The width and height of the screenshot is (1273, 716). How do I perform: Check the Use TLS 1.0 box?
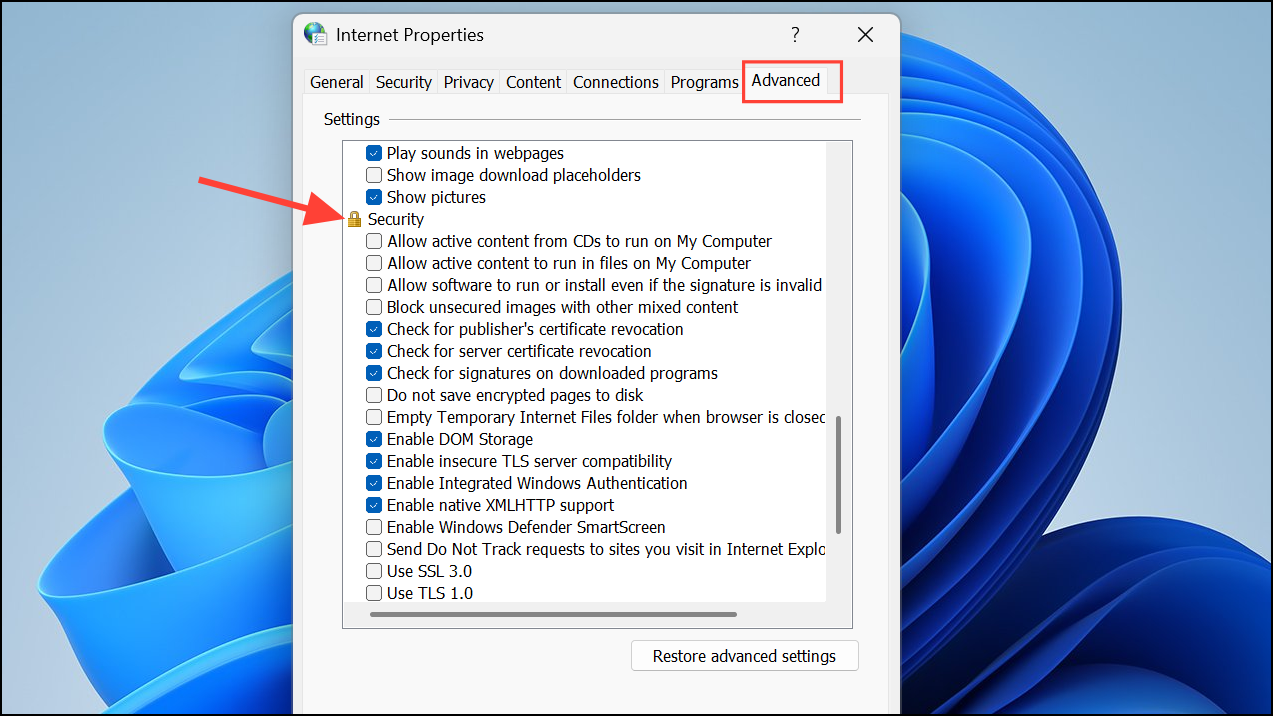(374, 593)
